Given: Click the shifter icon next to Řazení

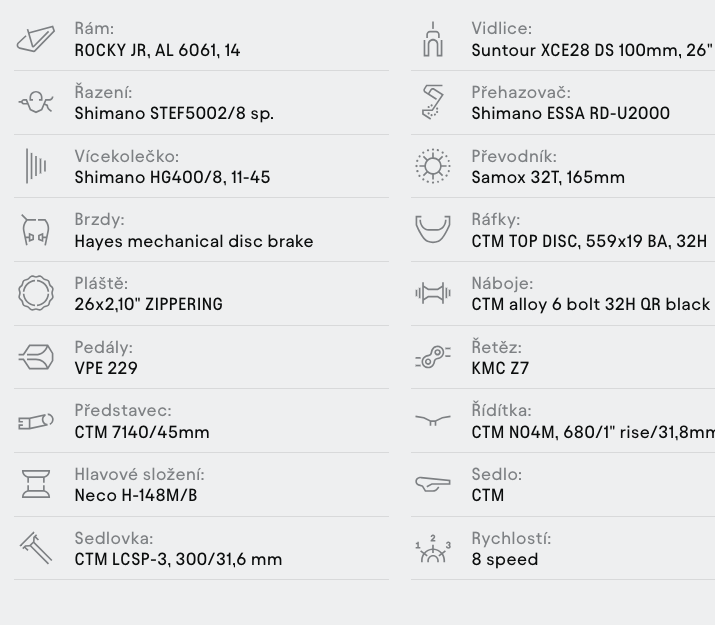Looking at the screenshot, I should point(36,102).
